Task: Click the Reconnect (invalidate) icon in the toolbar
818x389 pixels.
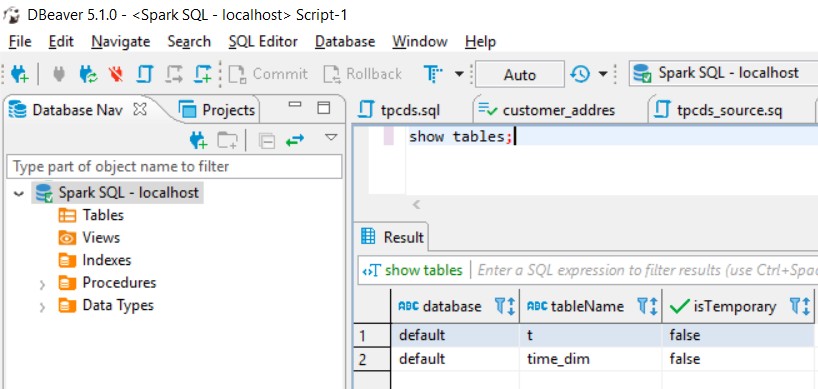Action: click(x=88, y=75)
